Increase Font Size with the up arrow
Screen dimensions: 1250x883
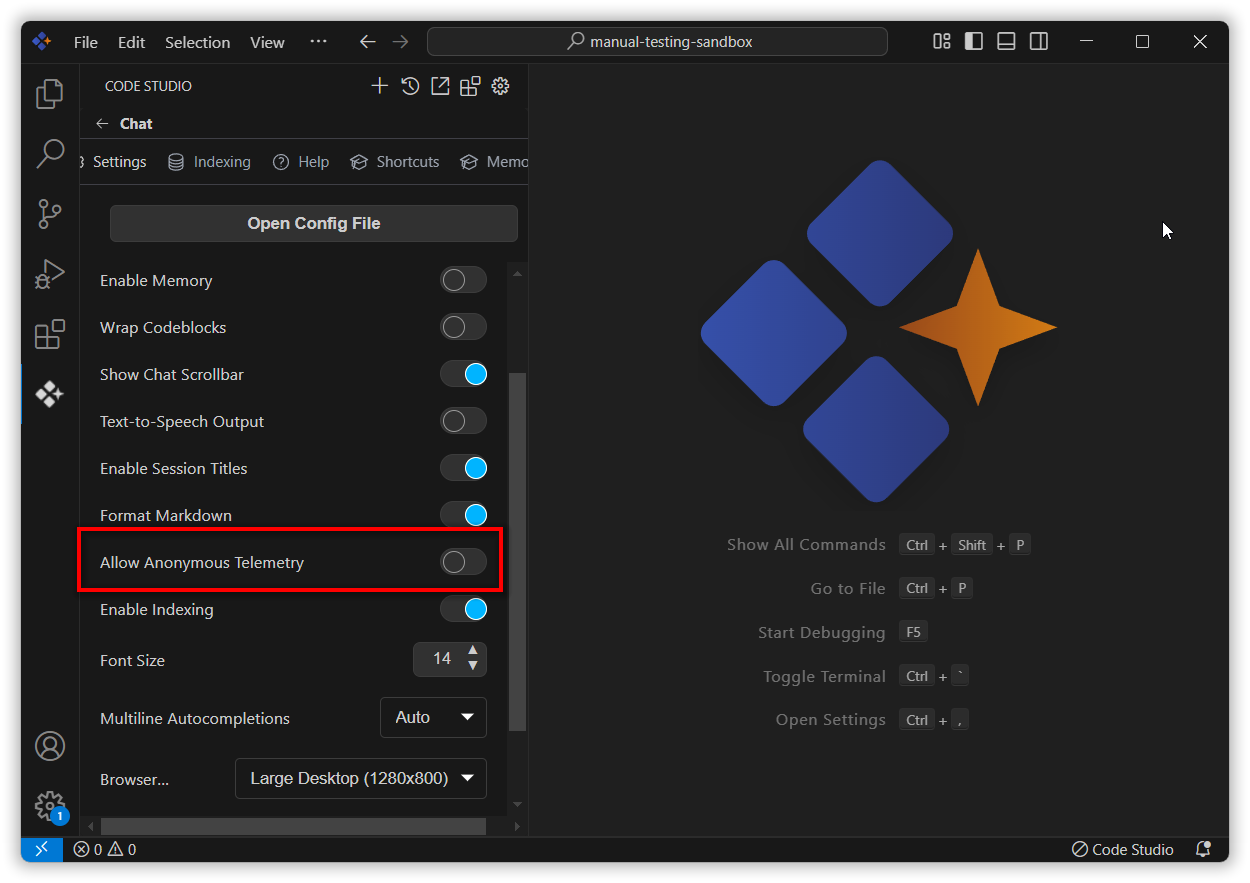(x=473, y=651)
